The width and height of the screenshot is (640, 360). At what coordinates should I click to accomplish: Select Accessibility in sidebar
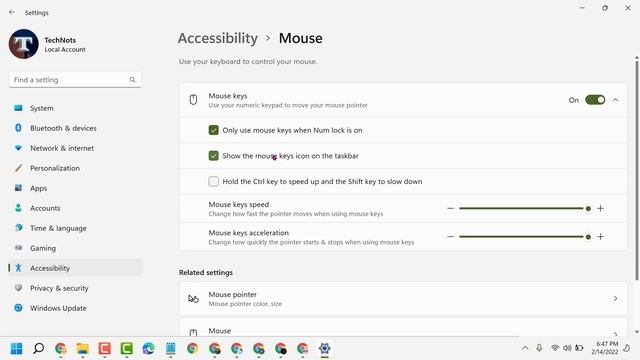pyautogui.click(x=75, y=268)
